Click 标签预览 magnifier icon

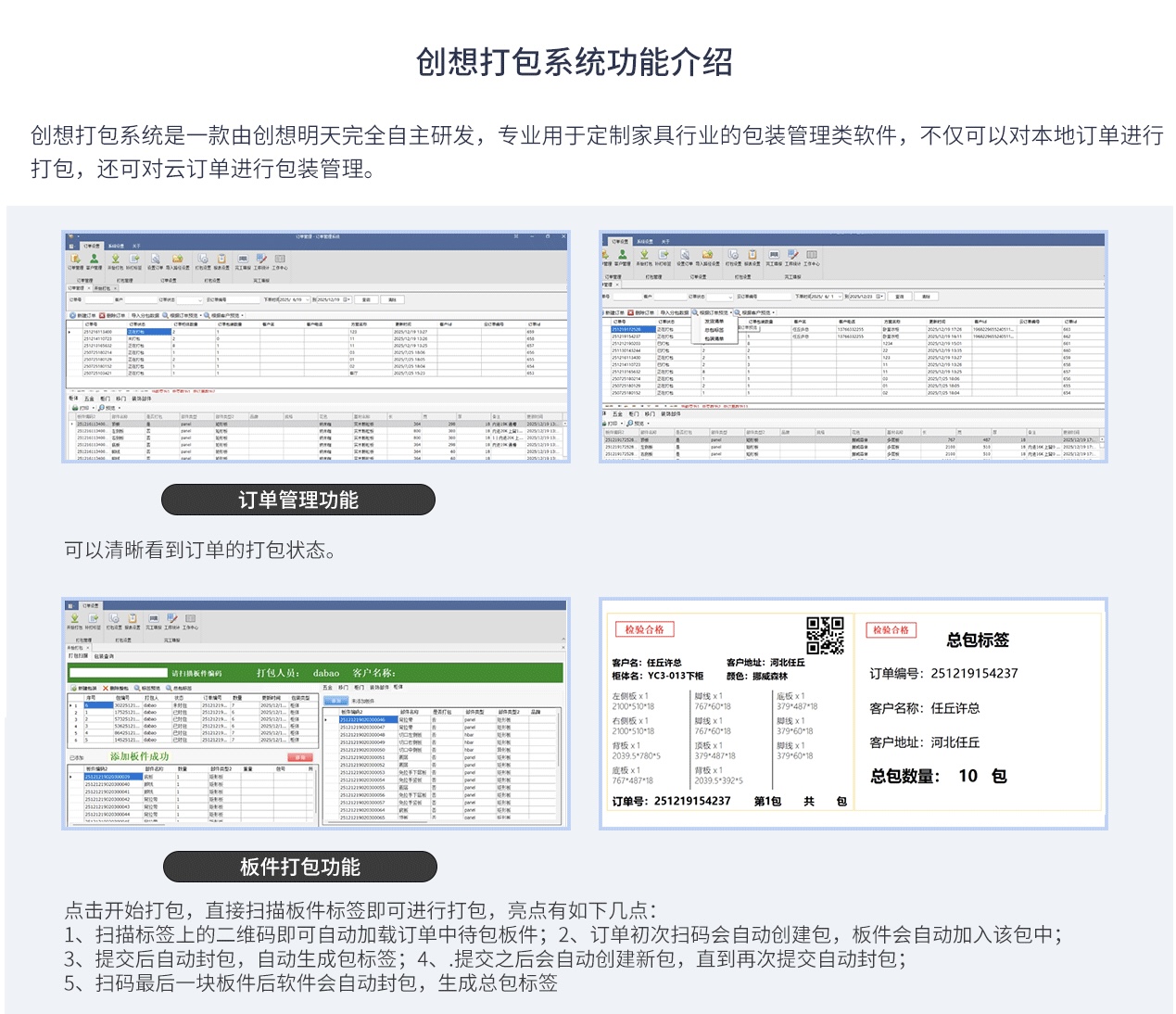135,688
